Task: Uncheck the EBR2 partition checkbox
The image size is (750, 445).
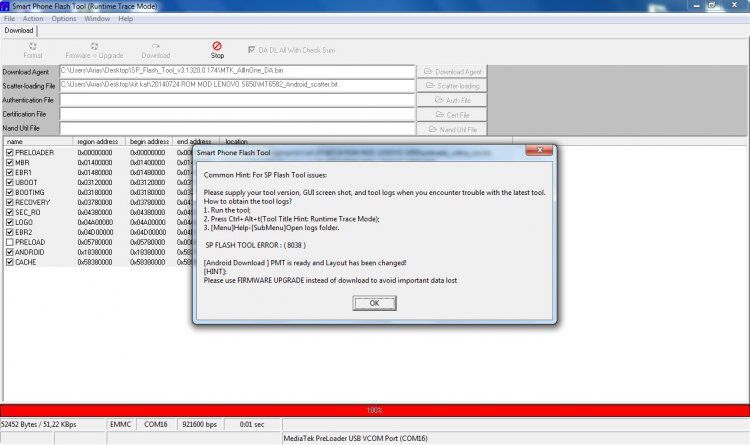Action: point(10,232)
